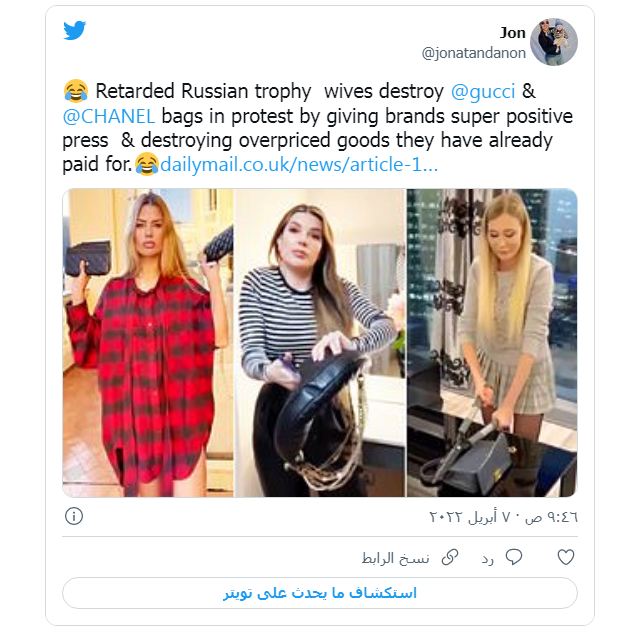Open the tweet info circle icon
The height and width of the screenshot is (640, 620).
point(74,516)
